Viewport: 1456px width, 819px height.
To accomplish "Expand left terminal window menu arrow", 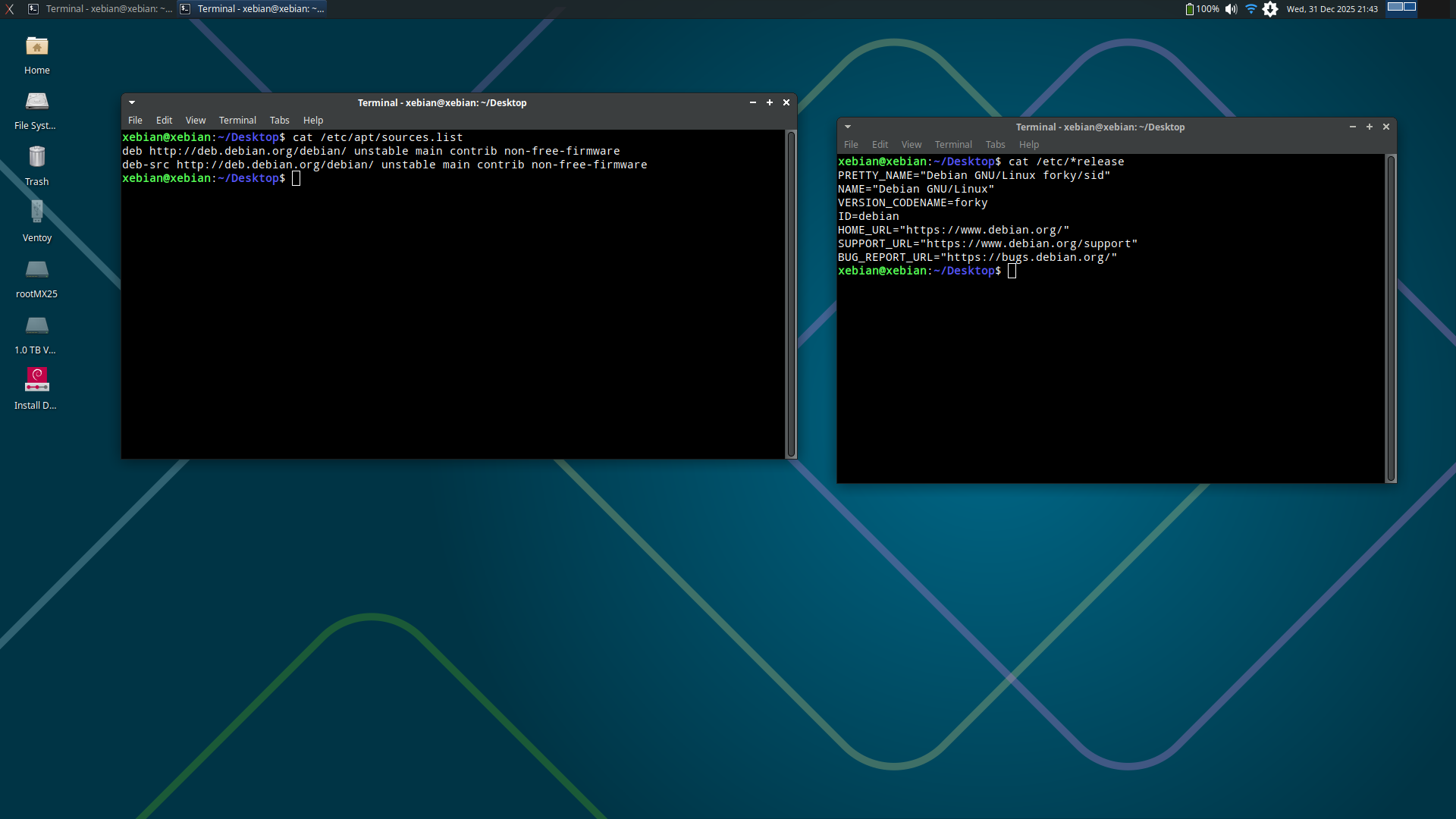I will [x=132, y=102].
